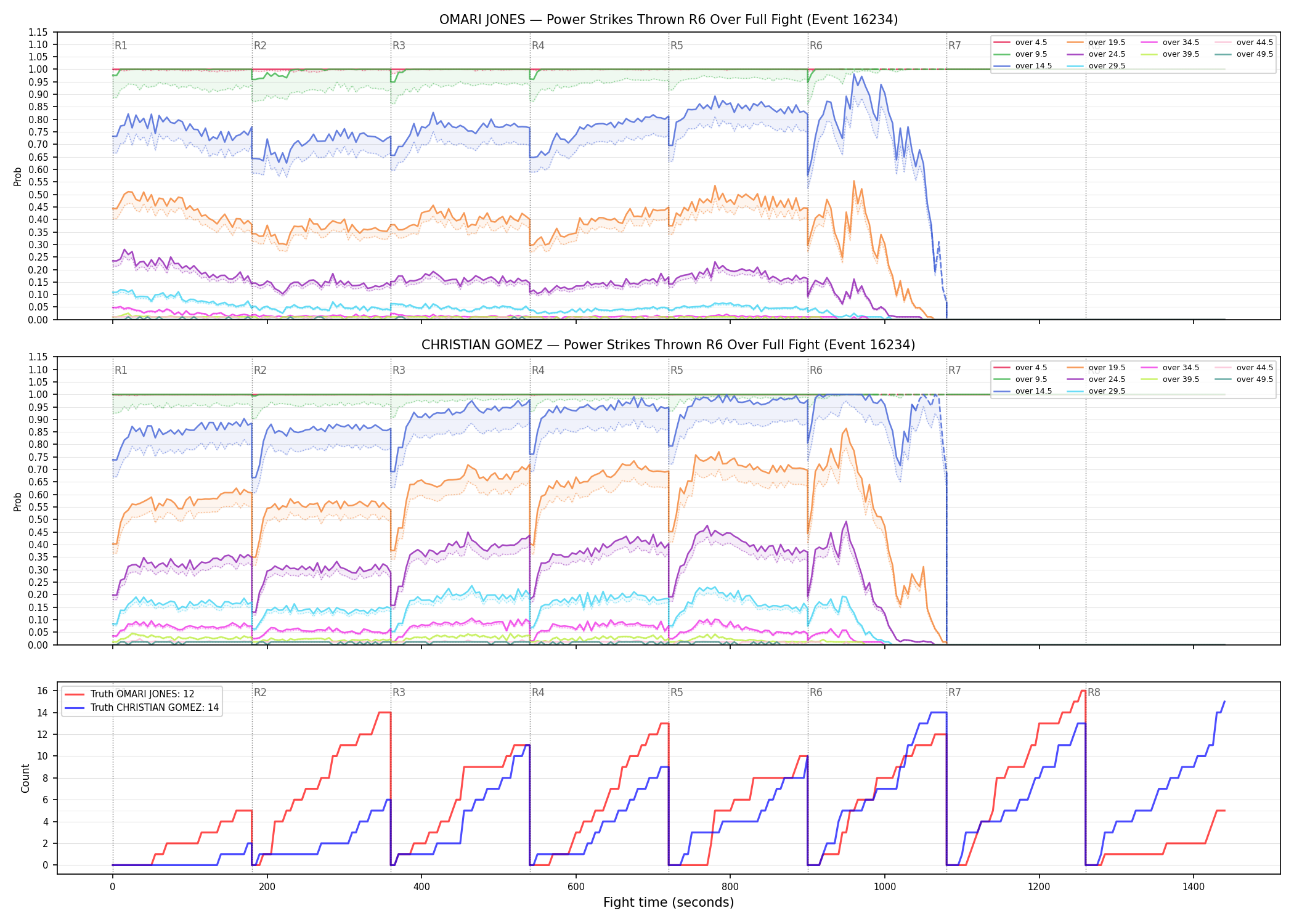Click the R5 marker in the Christian Gomez chart

pyautogui.click(x=677, y=370)
